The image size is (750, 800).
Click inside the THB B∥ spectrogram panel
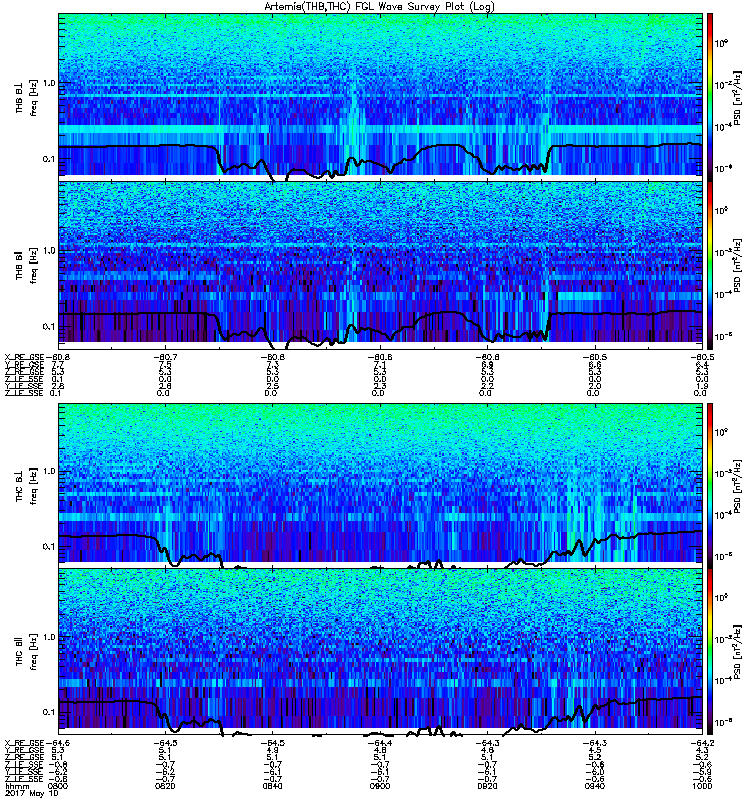(381, 265)
